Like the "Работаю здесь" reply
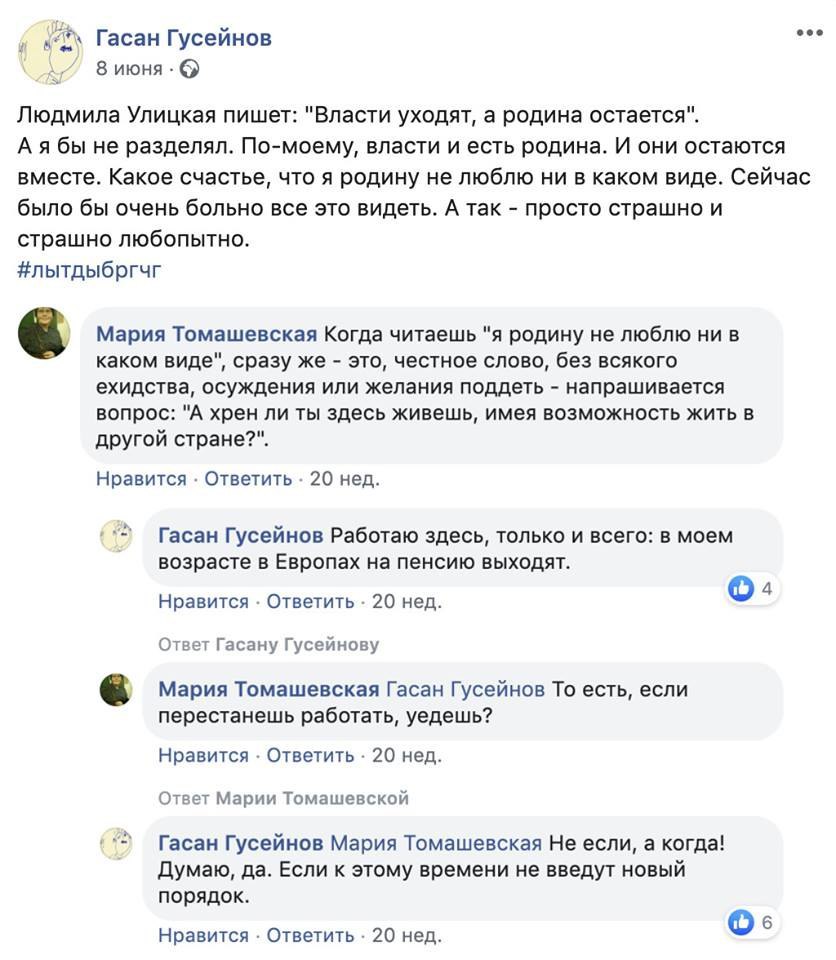Image resolution: width=836 pixels, height=960 pixels. tap(203, 601)
